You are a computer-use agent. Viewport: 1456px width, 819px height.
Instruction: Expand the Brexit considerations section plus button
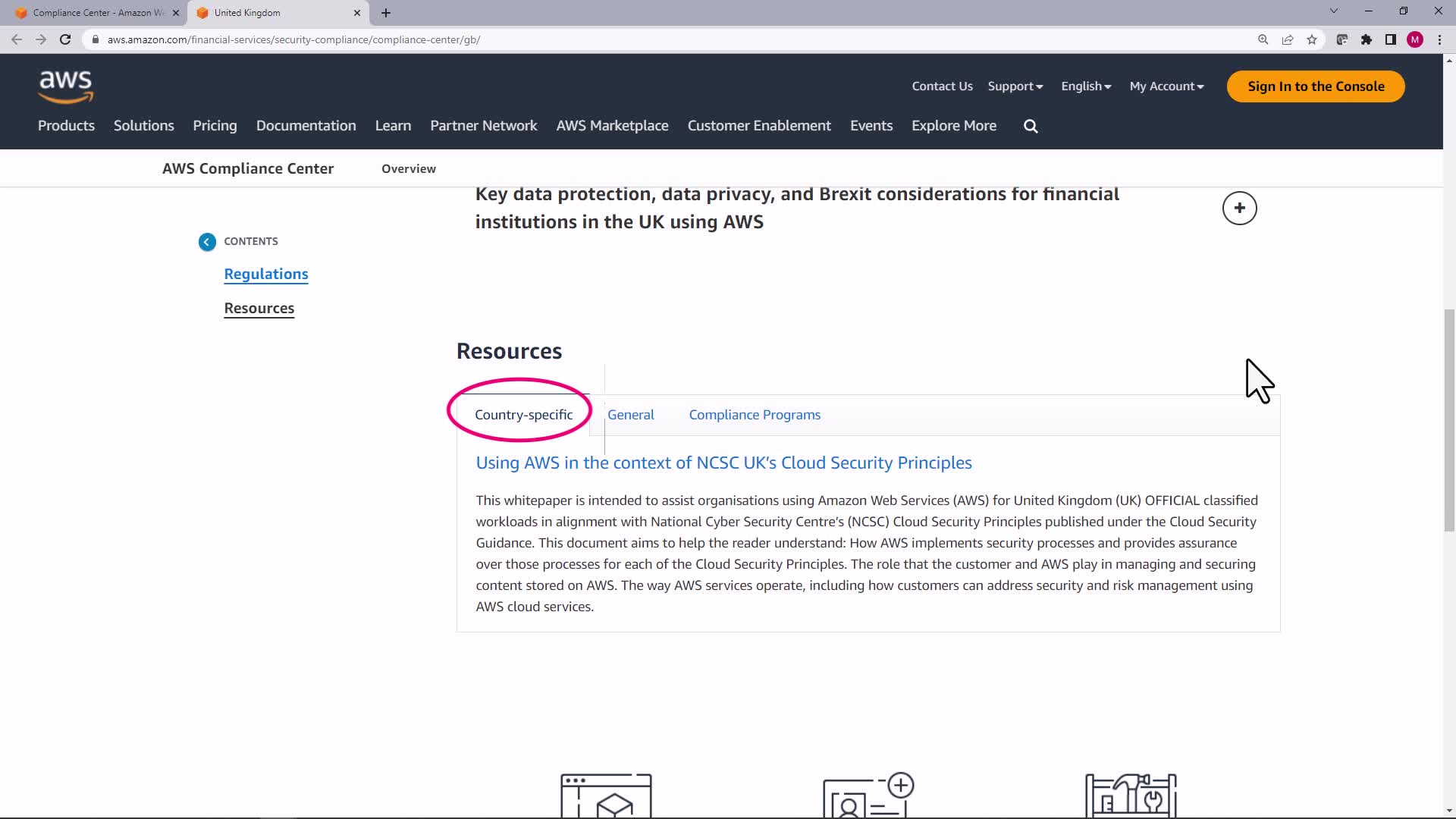click(x=1239, y=209)
